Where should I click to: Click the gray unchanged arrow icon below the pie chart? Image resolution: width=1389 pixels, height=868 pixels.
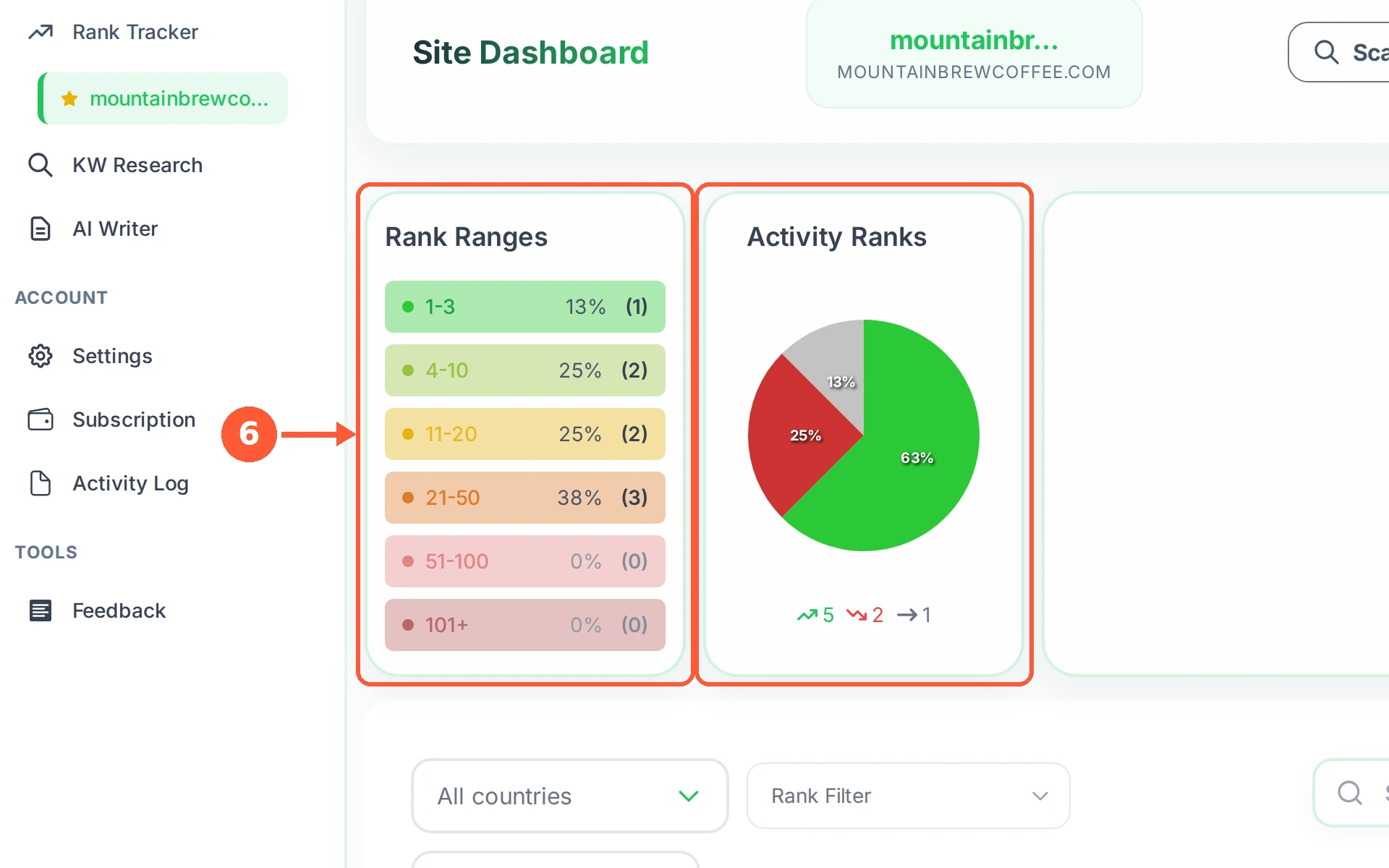click(907, 615)
